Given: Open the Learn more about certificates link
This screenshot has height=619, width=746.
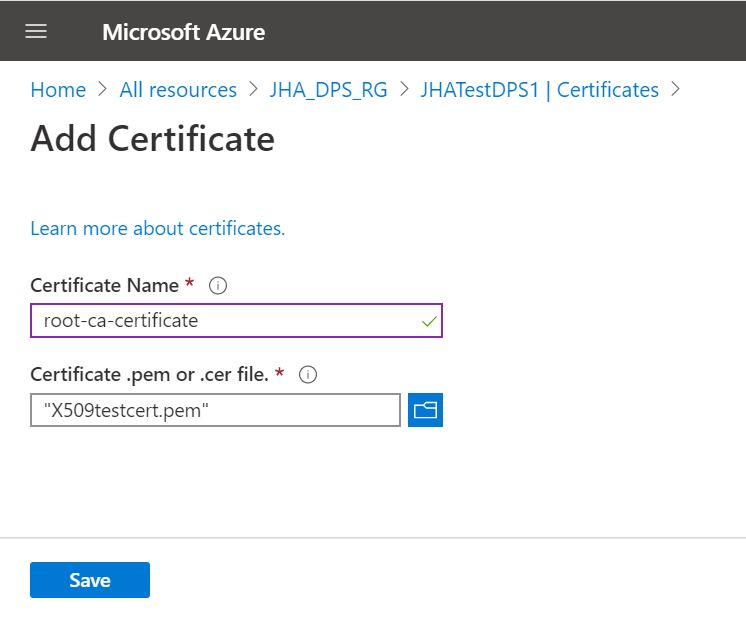Looking at the screenshot, I should pyautogui.click(x=157, y=228).
